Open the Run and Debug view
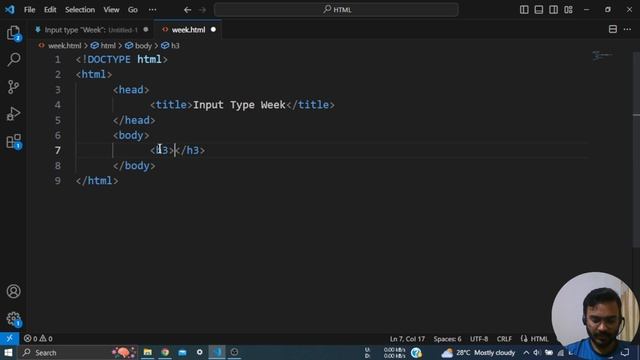This screenshot has width=640, height=360. coord(13,114)
